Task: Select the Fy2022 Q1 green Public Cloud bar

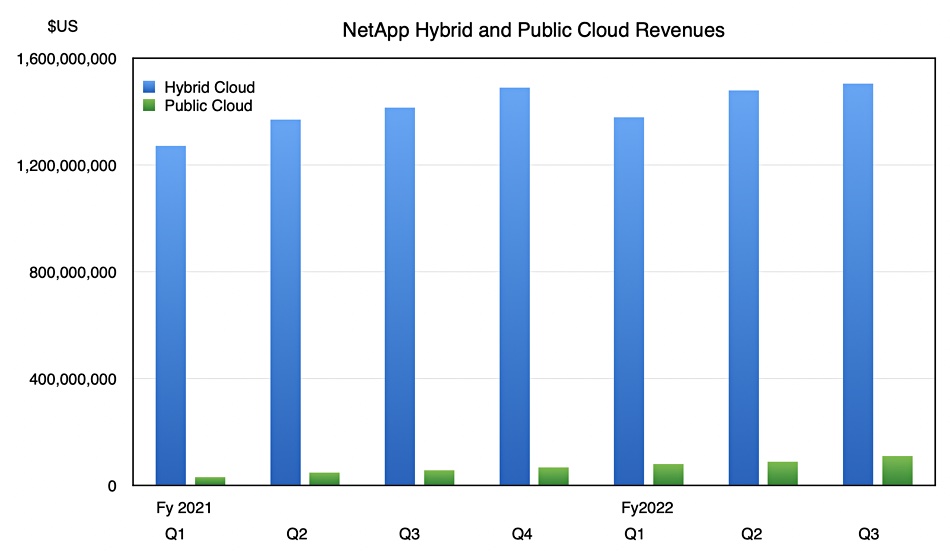Action: coord(668,475)
